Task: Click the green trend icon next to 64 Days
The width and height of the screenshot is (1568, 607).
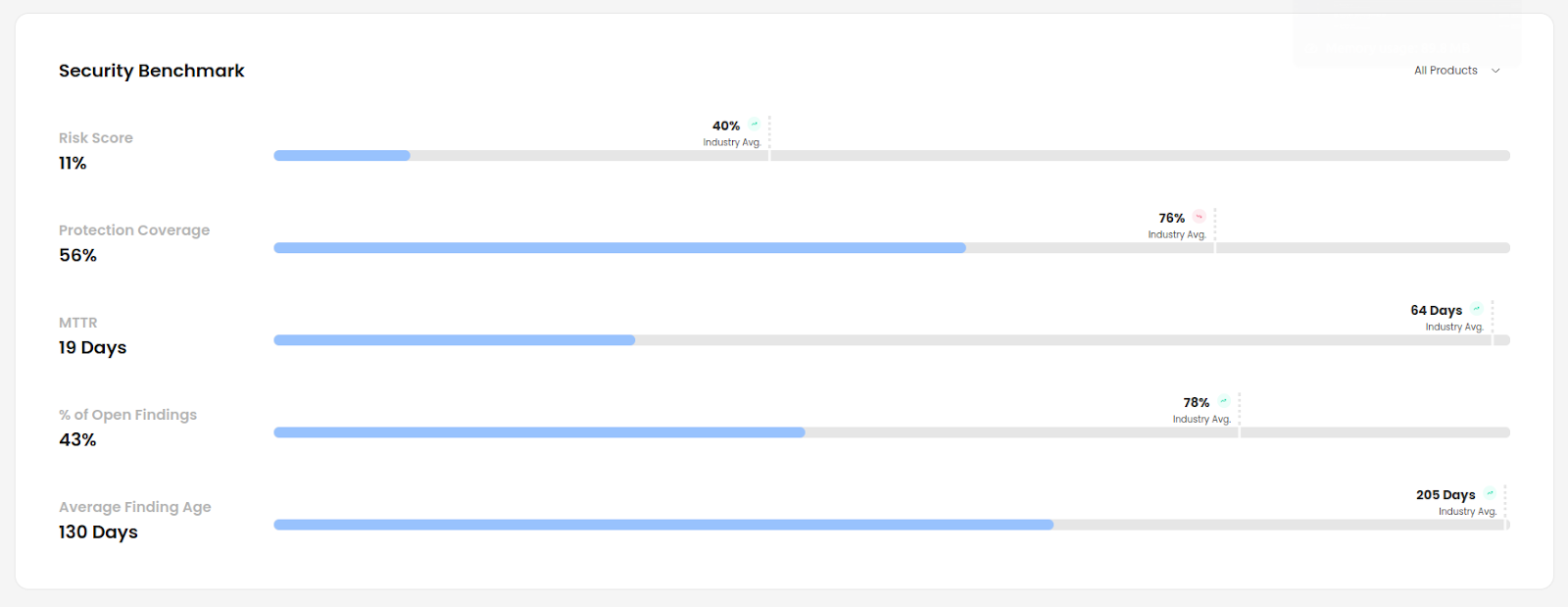Action: coord(1477,308)
